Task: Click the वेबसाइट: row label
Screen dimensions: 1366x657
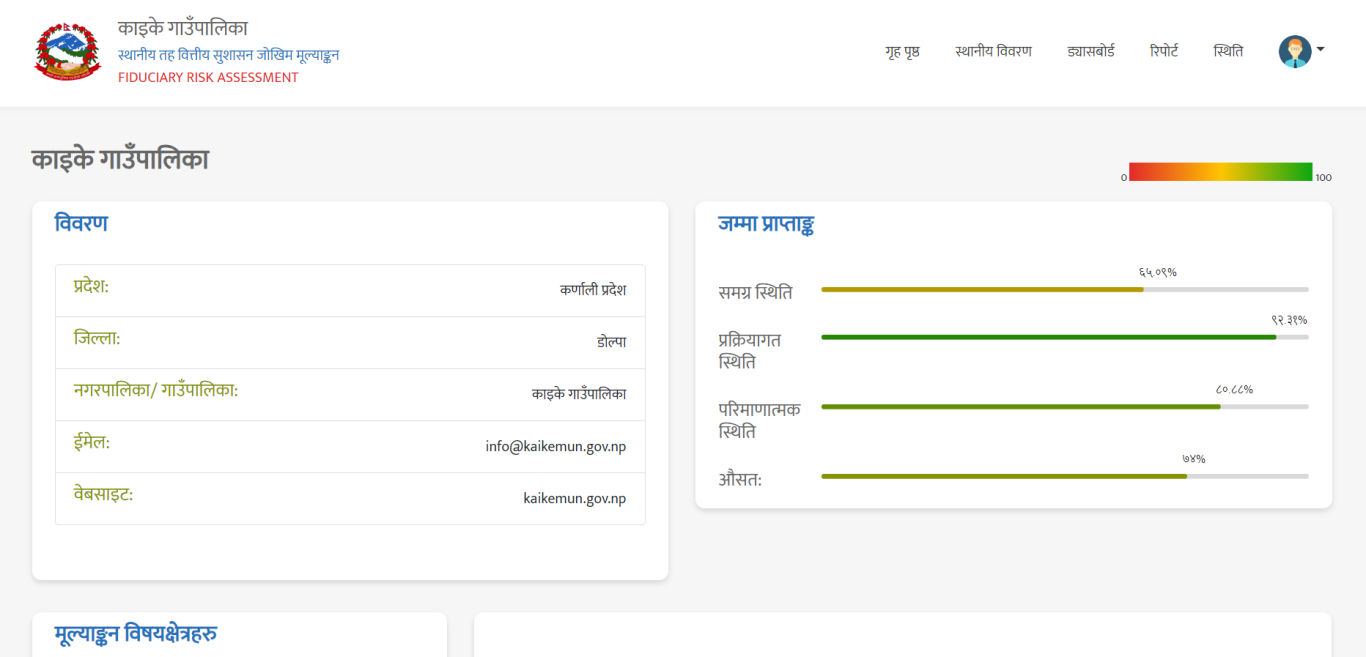Action: (103, 494)
